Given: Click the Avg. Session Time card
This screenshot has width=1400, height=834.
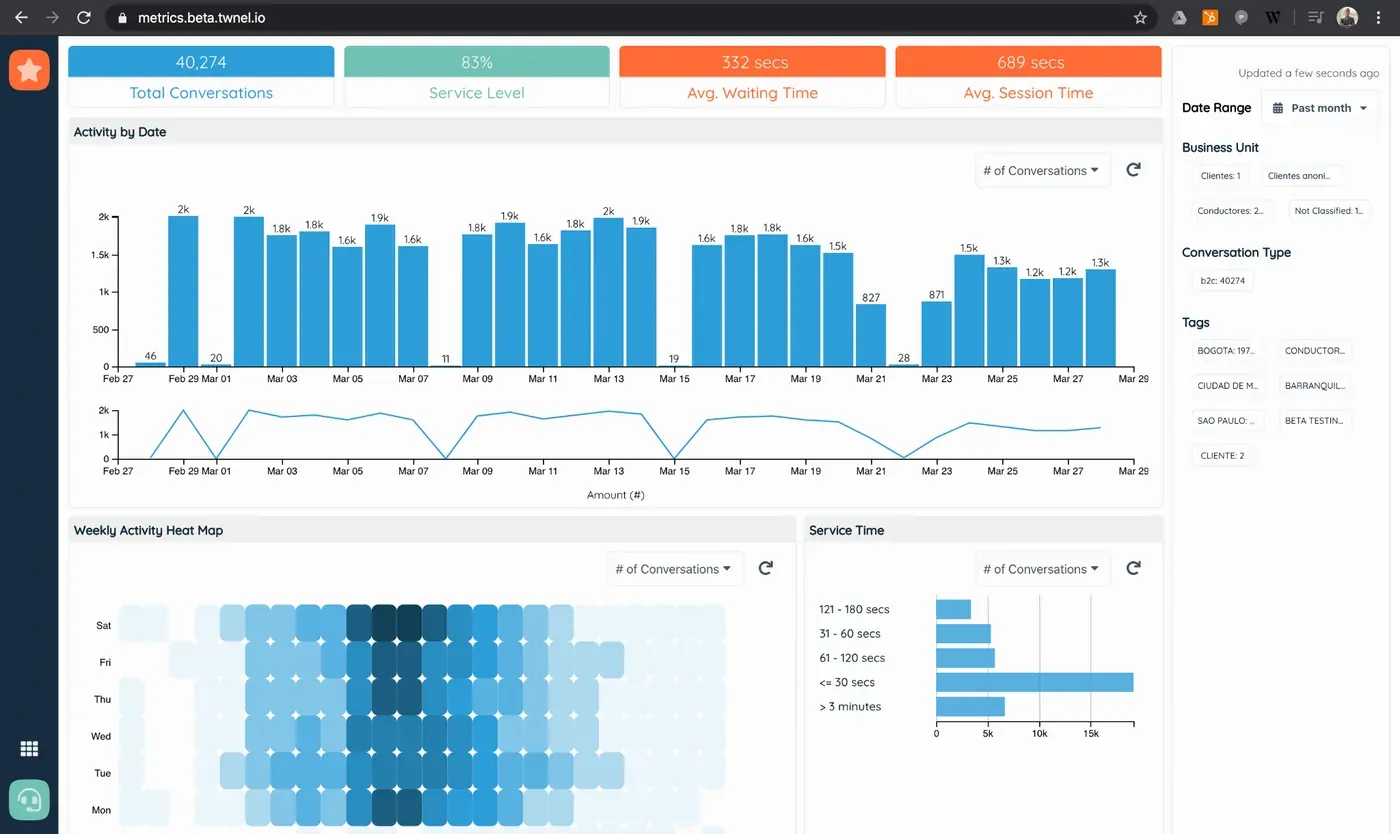Looking at the screenshot, I should [x=1028, y=77].
